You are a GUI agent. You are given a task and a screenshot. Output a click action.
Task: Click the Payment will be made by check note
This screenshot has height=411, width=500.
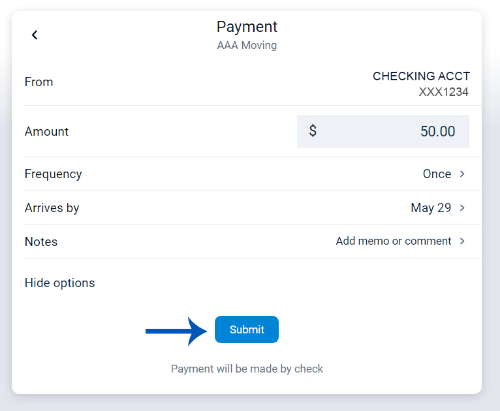(247, 369)
